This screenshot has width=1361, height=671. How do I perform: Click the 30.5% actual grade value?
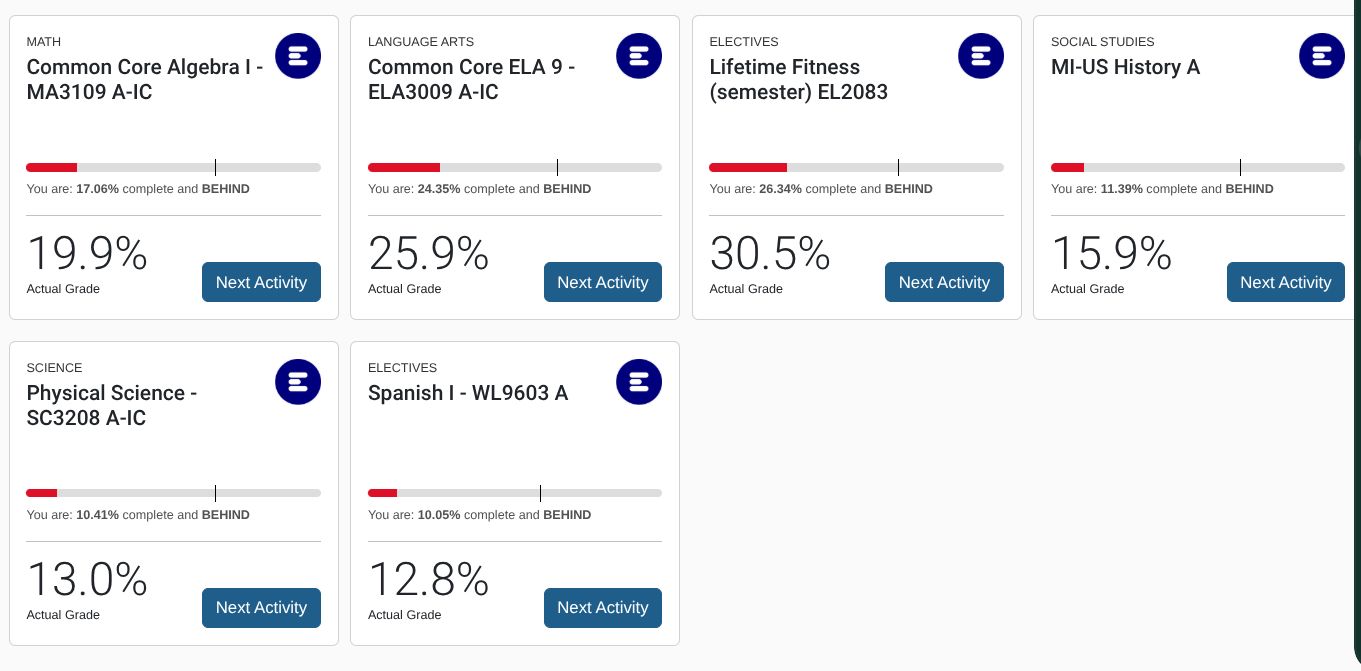(x=769, y=254)
